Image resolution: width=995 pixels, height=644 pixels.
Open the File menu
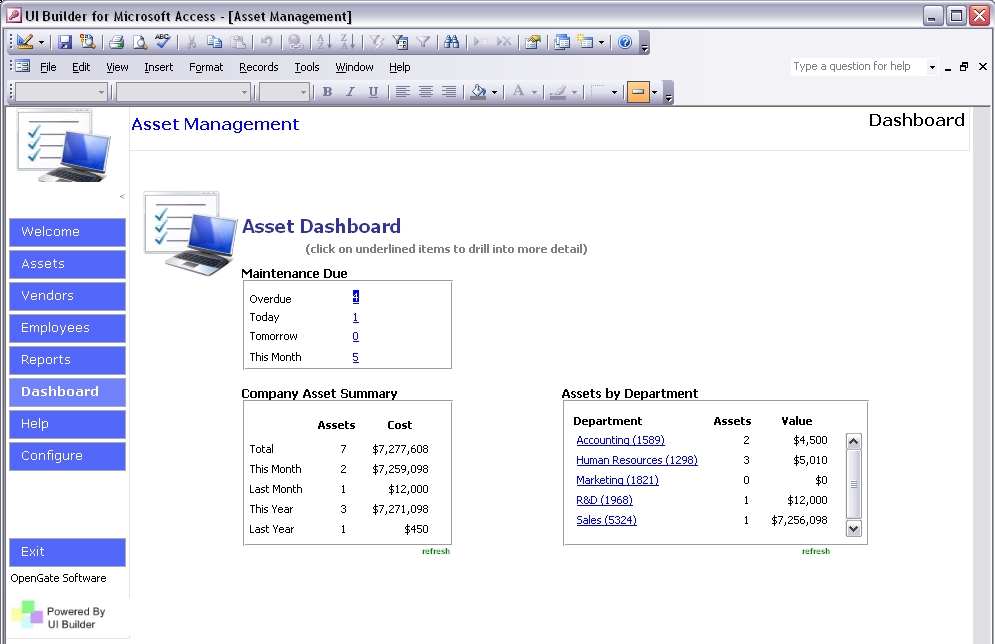(48, 67)
